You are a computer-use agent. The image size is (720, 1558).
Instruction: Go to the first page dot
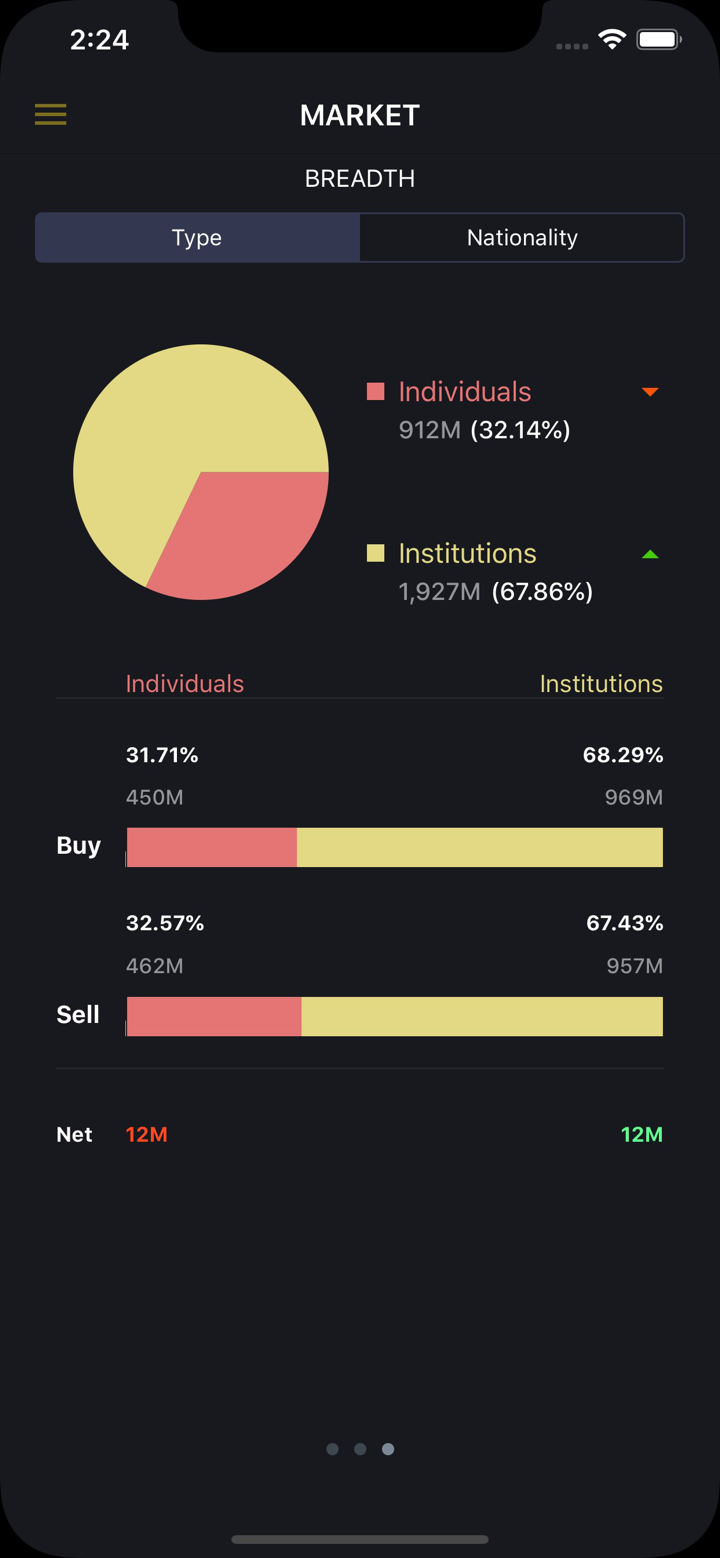tap(332, 1449)
